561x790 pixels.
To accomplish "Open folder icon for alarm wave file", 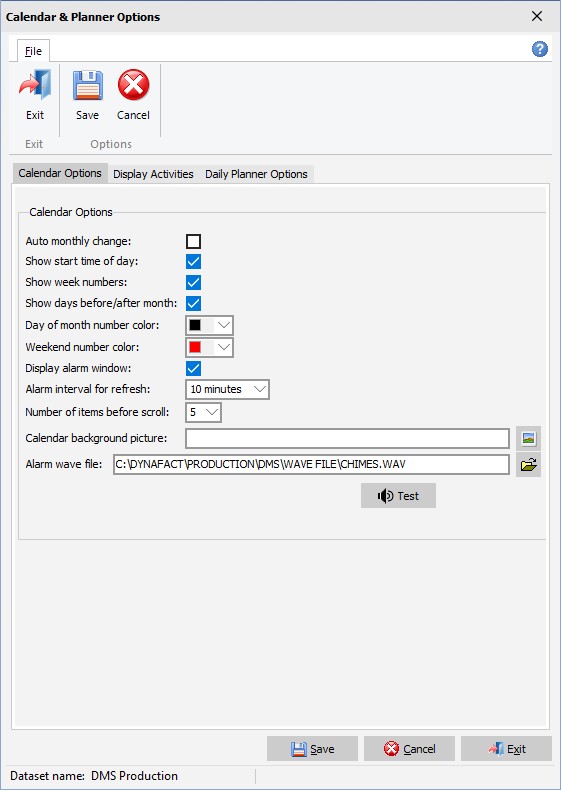I will point(528,465).
